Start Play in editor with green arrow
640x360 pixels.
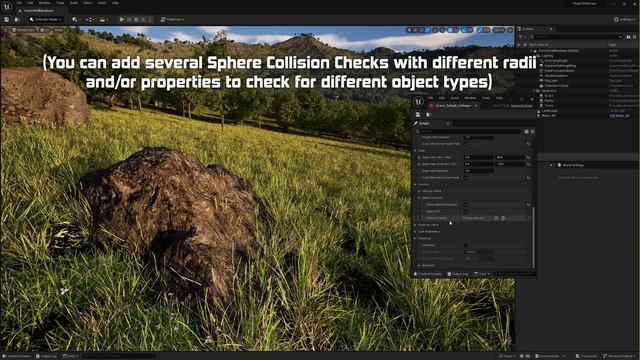122,20
